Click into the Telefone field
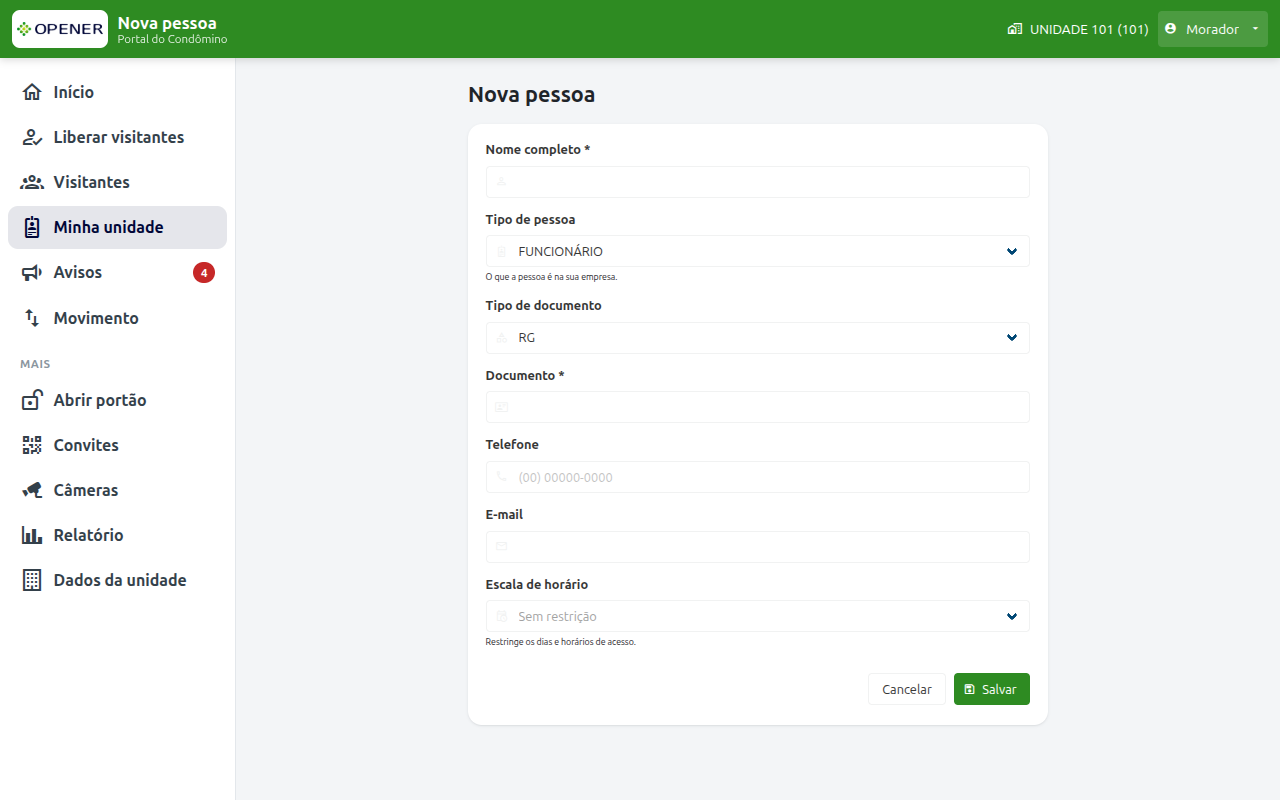Viewport: 1280px width, 800px height. (x=758, y=477)
